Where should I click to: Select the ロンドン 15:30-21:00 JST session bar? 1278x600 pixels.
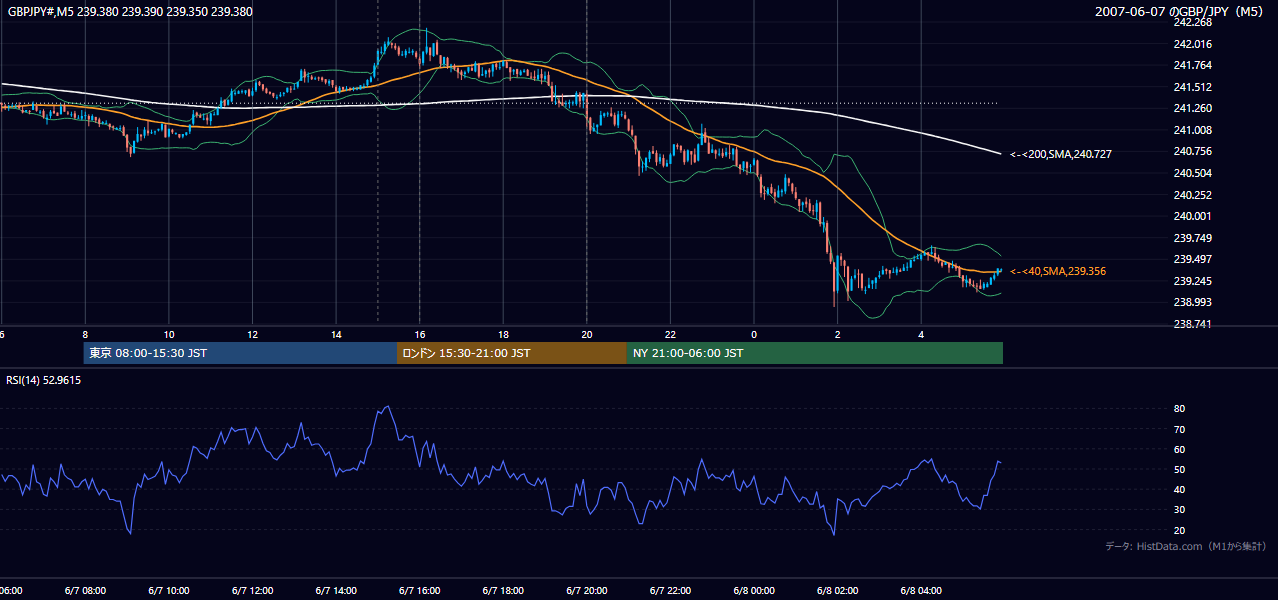click(512, 353)
